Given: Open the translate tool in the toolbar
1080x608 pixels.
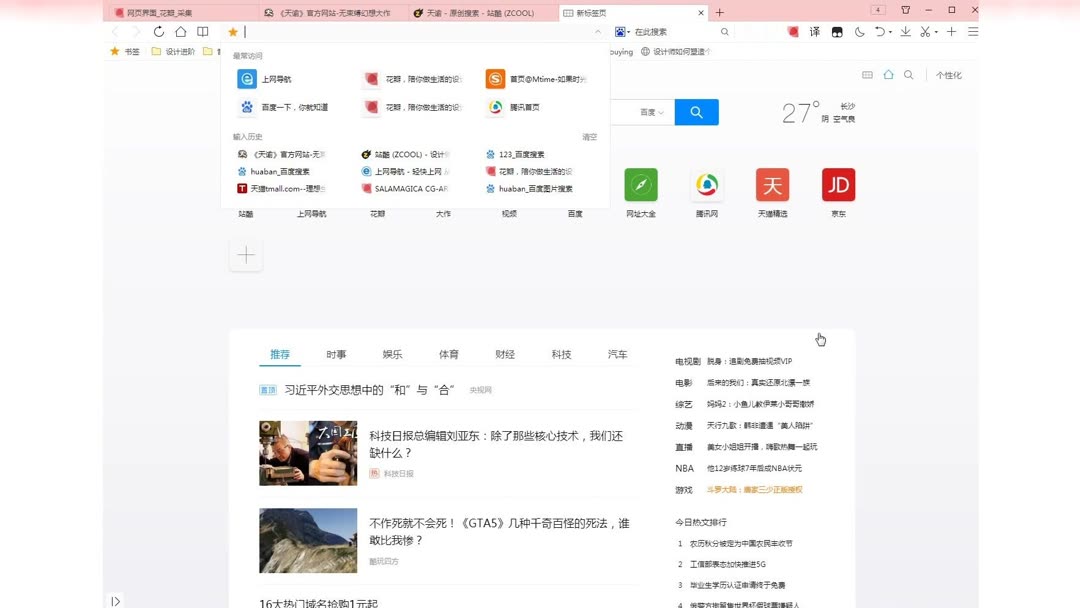Looking at the screenshot, I should tap(815, 31).
